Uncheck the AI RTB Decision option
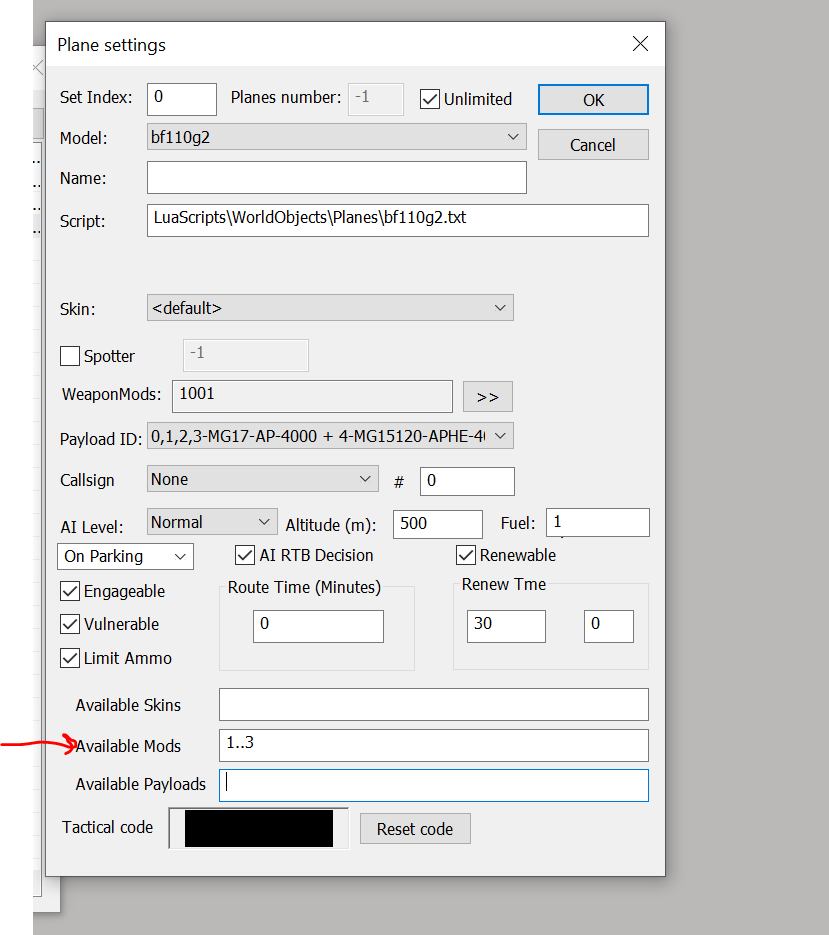Screen dimensions: 829x935 click(244, 555)
